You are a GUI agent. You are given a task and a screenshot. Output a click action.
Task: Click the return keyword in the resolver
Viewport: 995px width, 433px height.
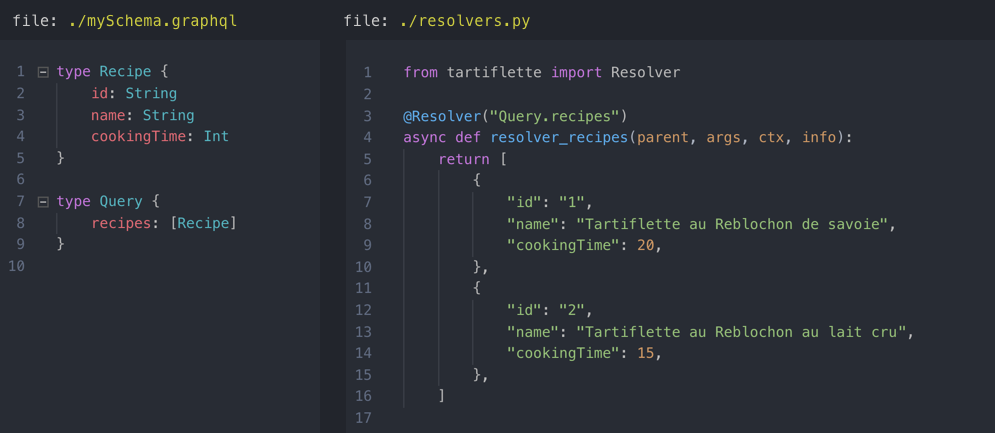(464, 159)
